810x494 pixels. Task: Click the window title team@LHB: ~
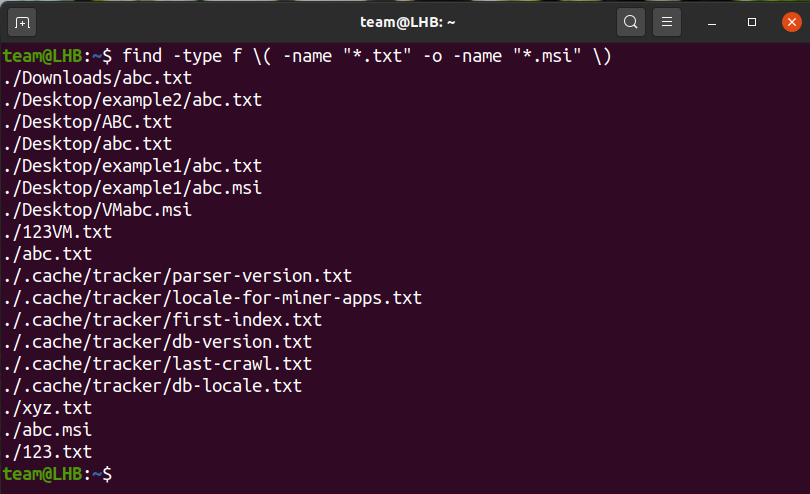click(x=406, y=21)
